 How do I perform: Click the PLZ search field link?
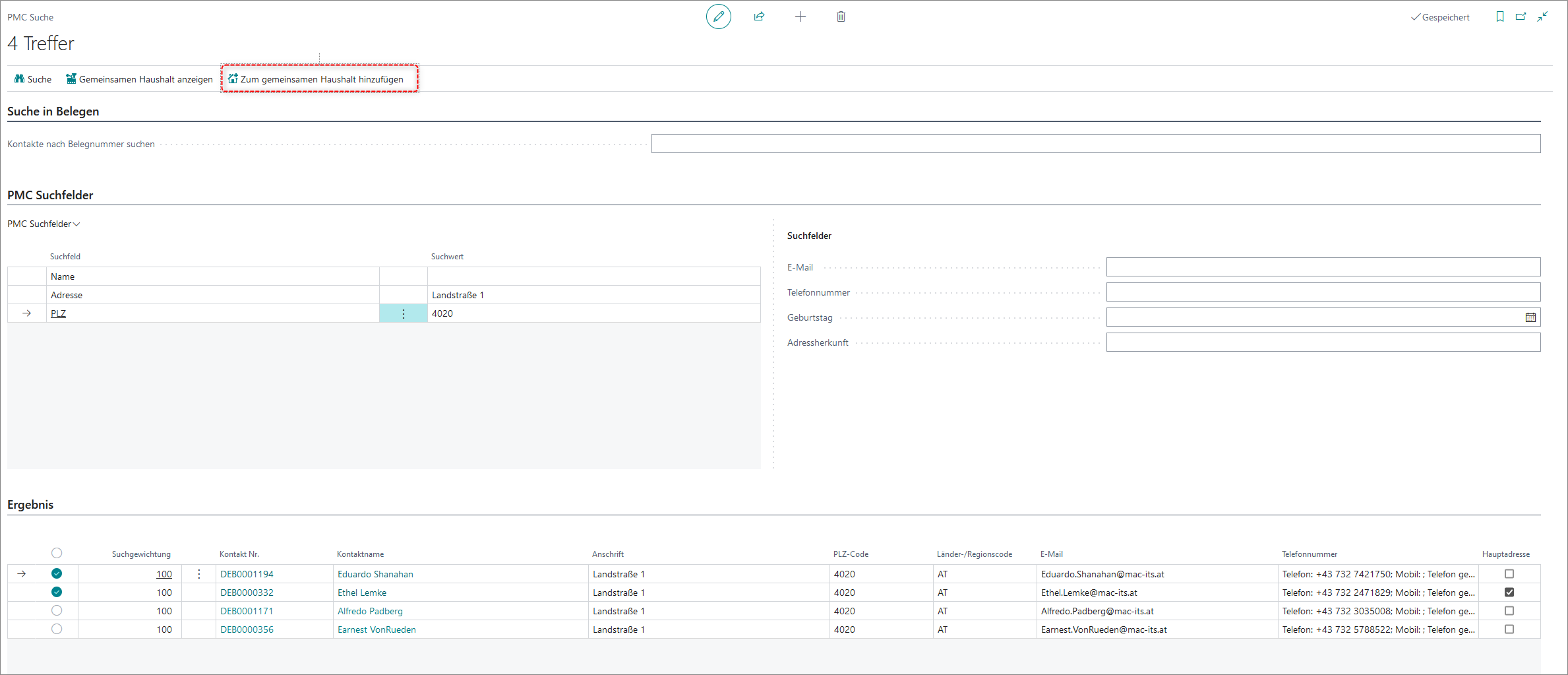pyautogui.click(x=58, y=313)
